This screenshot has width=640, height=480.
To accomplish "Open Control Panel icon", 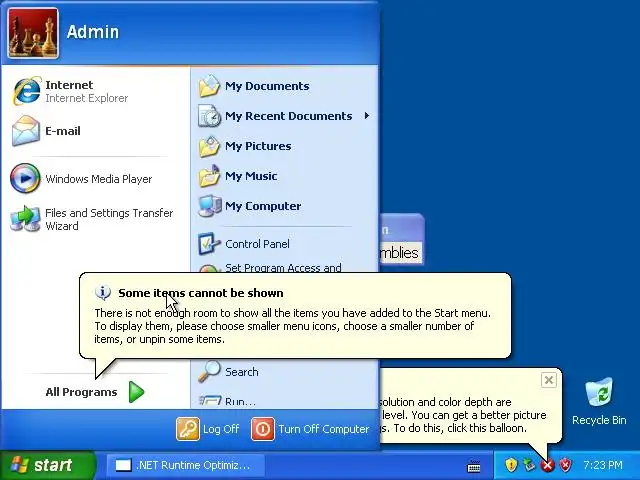I will [209, 244].
